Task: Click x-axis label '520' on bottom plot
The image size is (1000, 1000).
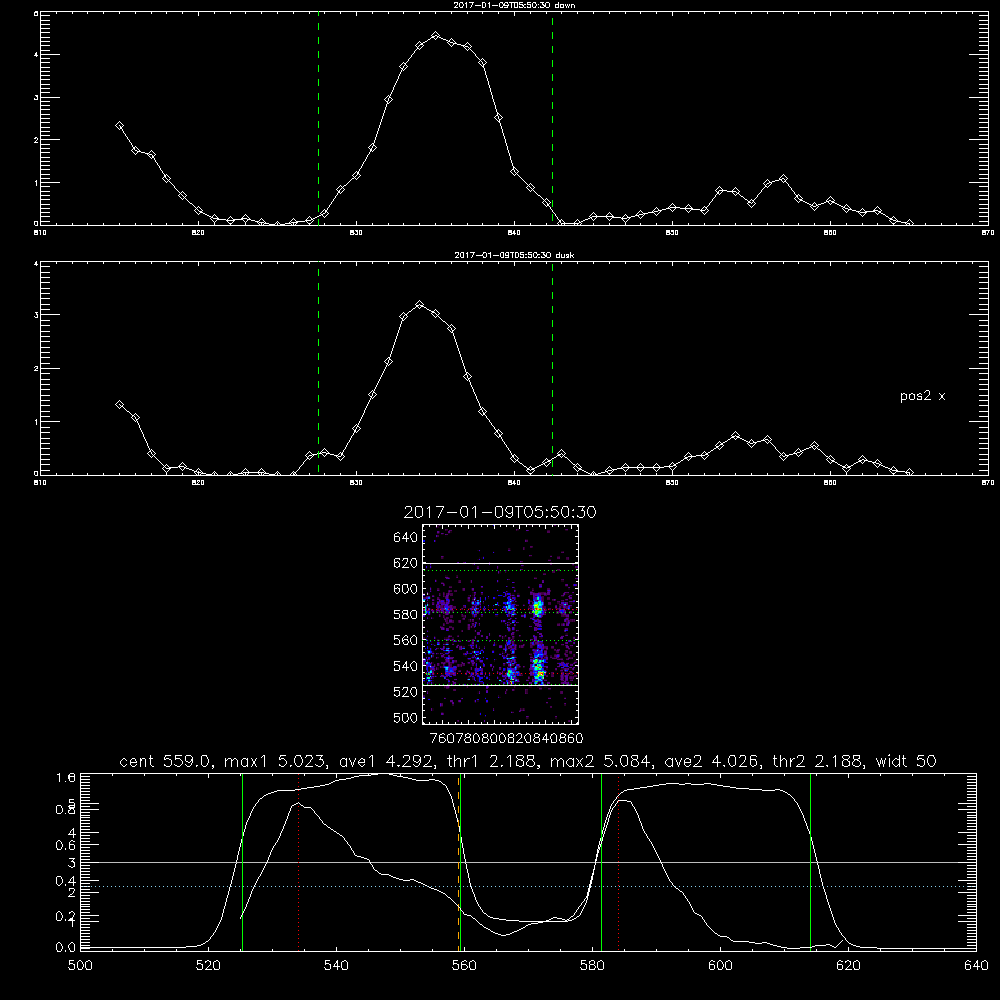Action: point(208,966)
